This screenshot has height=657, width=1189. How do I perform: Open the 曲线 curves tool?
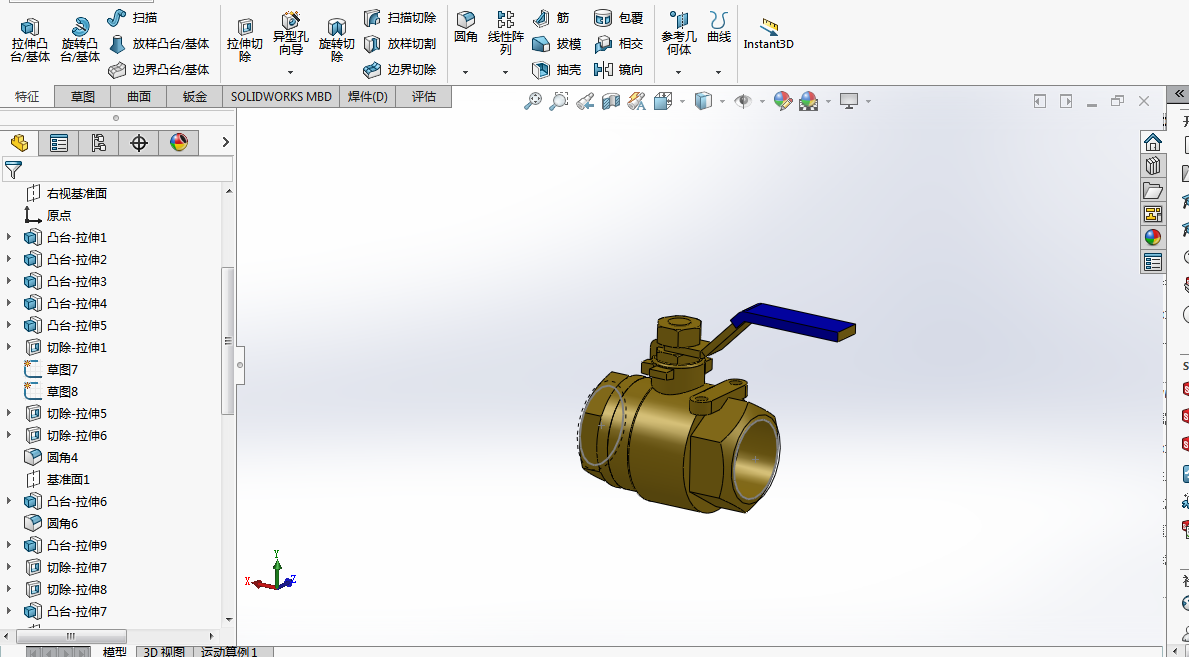coord(718,27)
